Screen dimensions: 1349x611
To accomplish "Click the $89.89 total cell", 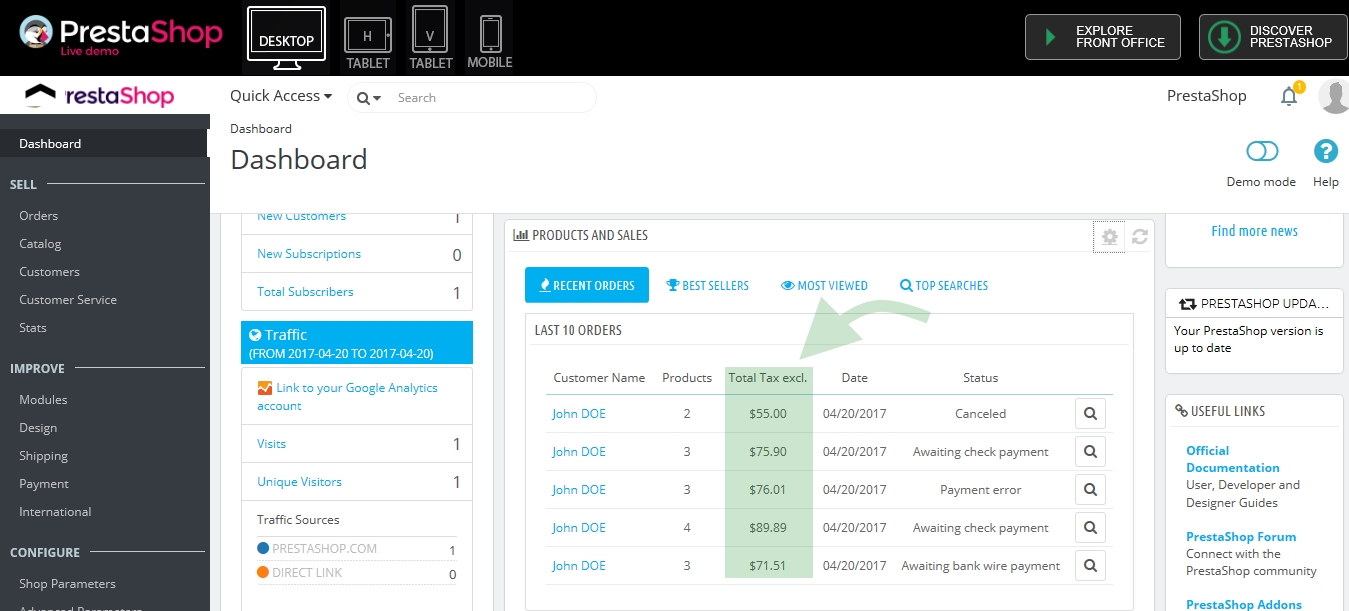I will pos(768,527).
